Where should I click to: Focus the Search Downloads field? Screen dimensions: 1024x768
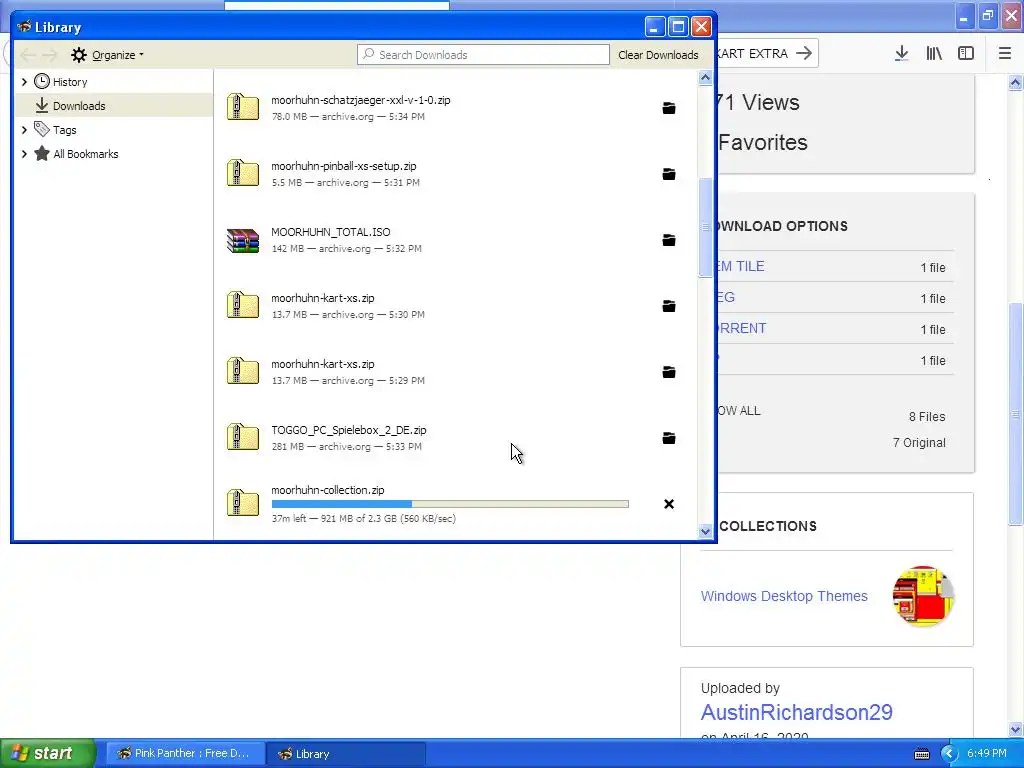click(x=483, y=55)
